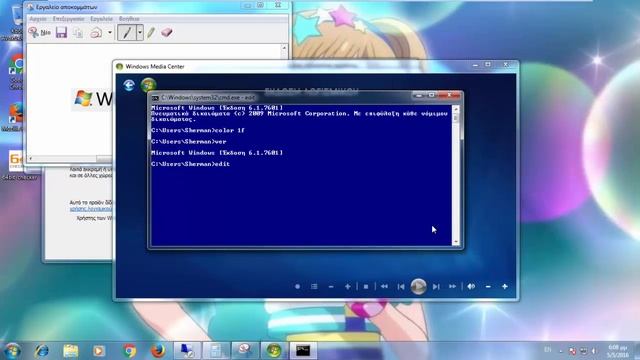Click the taskbar clock and date
The width and height of the screenshot is (640, 360).
[x=618, y=351]
